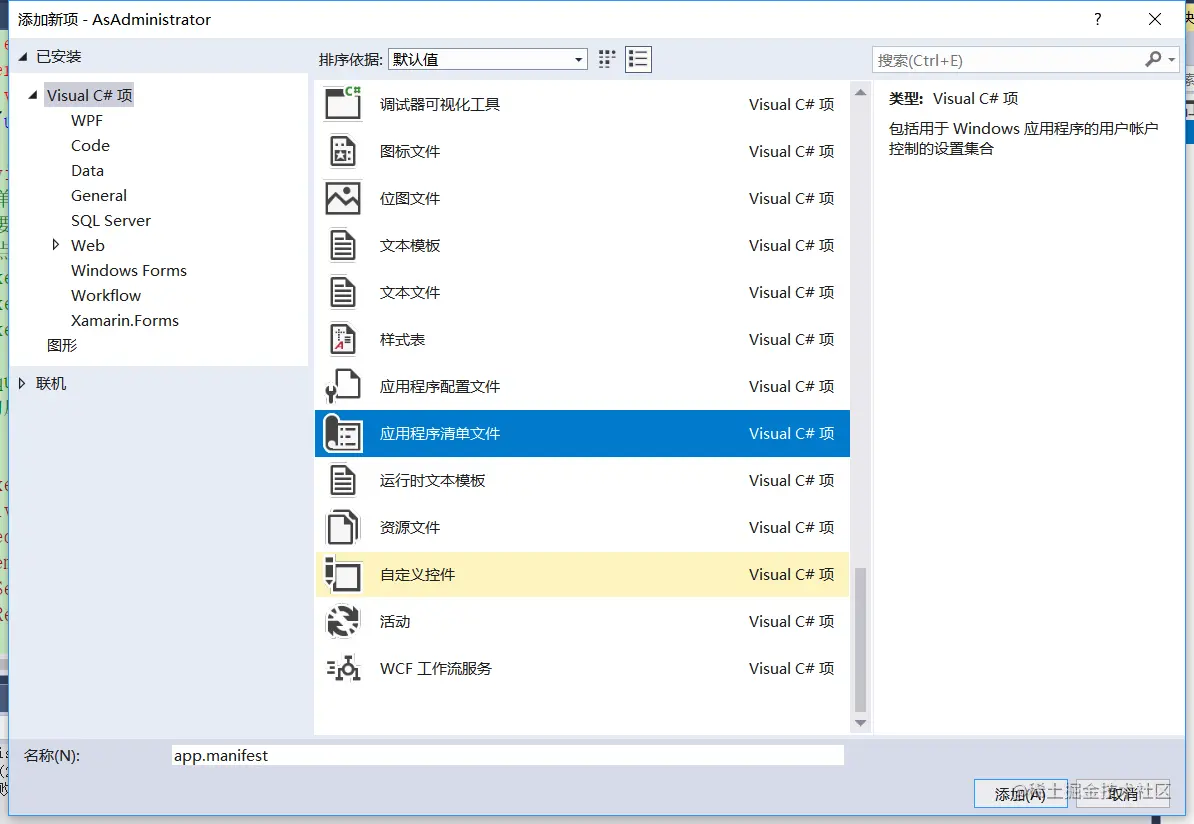Click the 应用程序清单文件 manifest icon
Viewport: 1194px width, 824px height.
point(343,433)
